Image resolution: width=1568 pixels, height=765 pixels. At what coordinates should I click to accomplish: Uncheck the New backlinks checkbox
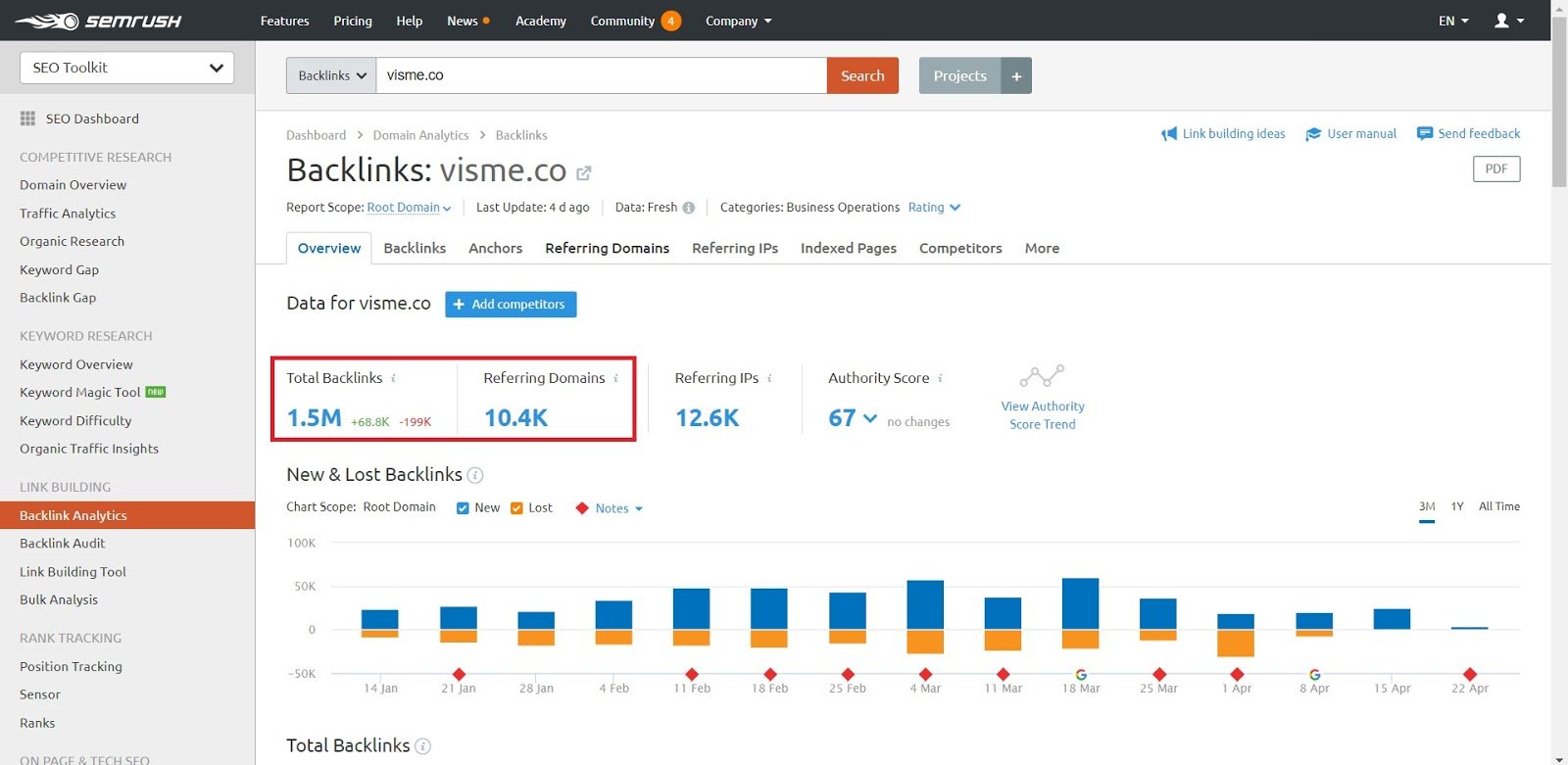[463, 508]
